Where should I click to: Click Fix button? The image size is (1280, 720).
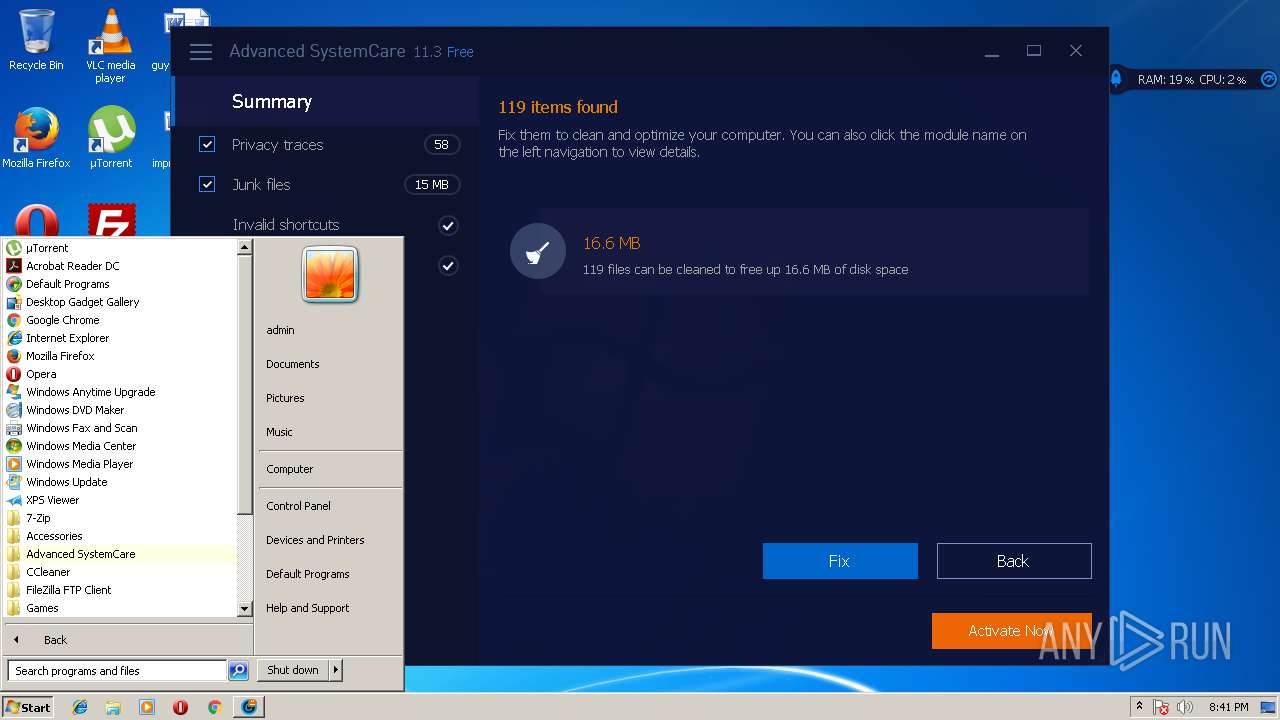click(840, 561)
